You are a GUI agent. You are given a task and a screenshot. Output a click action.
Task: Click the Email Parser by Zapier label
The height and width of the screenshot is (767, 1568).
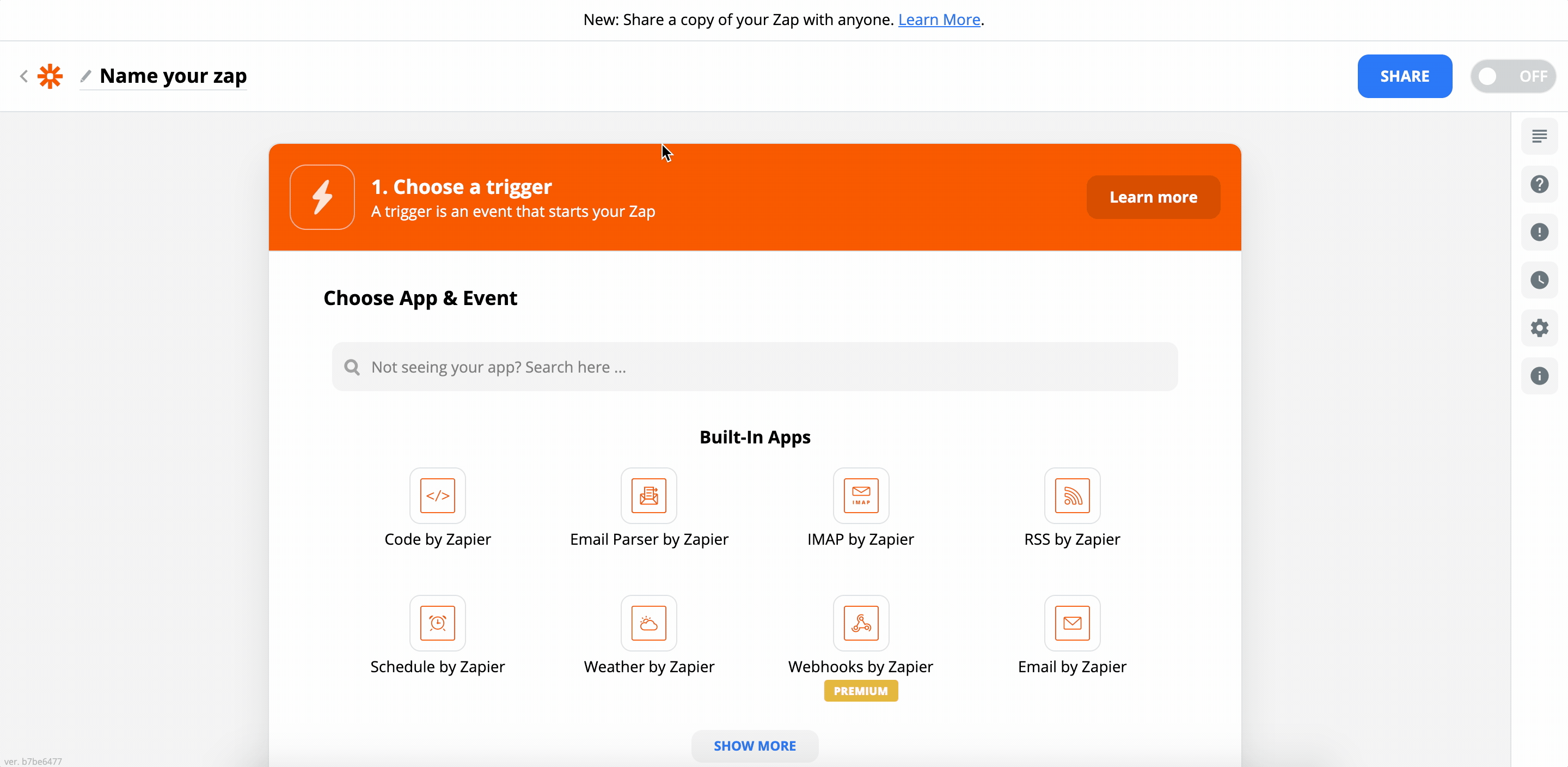point(649,539)
